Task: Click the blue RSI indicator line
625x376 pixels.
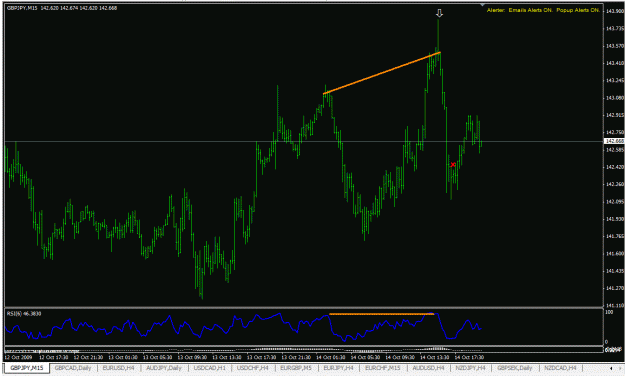Action: pos(243,328)
